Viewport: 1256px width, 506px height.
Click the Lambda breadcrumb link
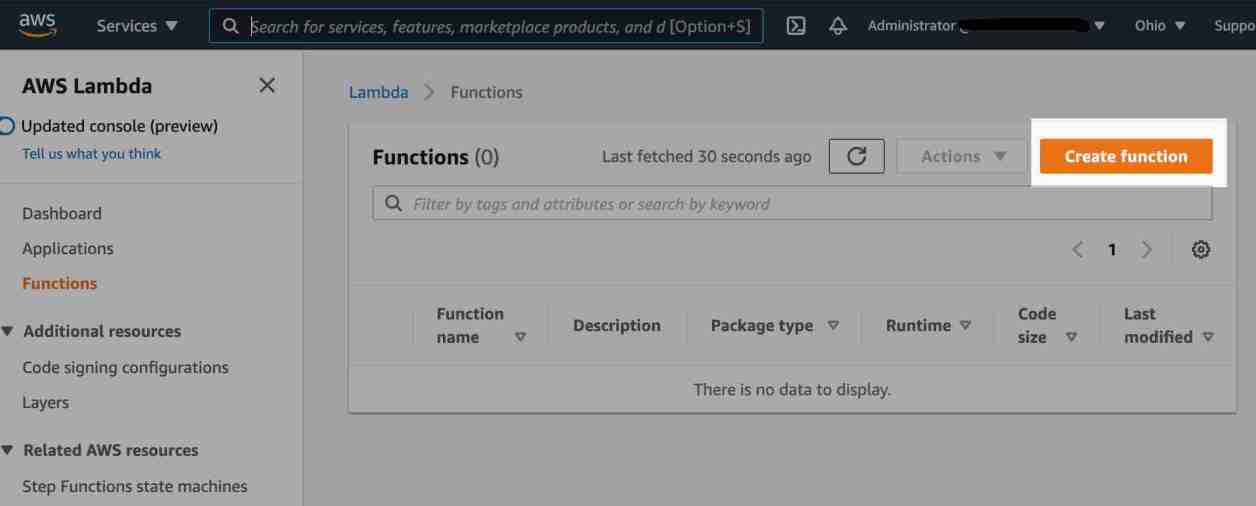pyautogui.click(x=378, y=92)
